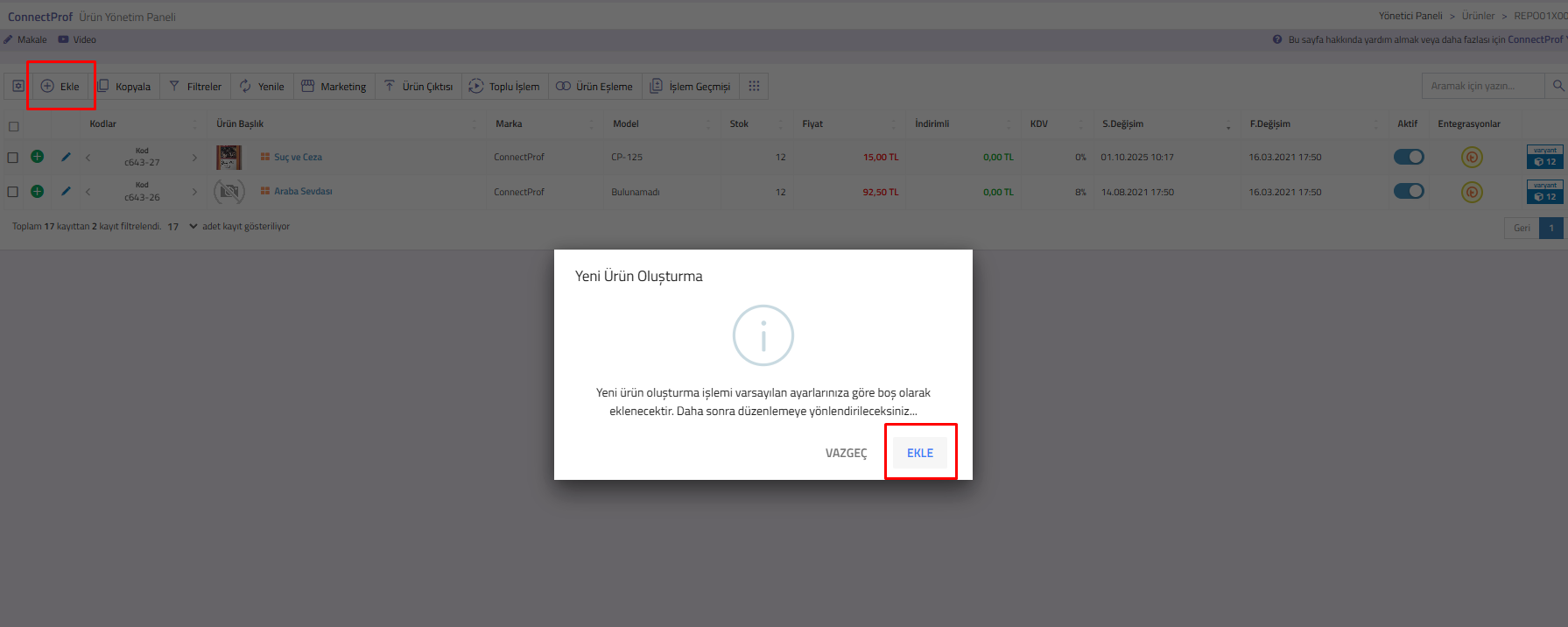The height and width of the screenshot is (627, 1568).
Task: Open the Makale help tab
Action: 25,39
